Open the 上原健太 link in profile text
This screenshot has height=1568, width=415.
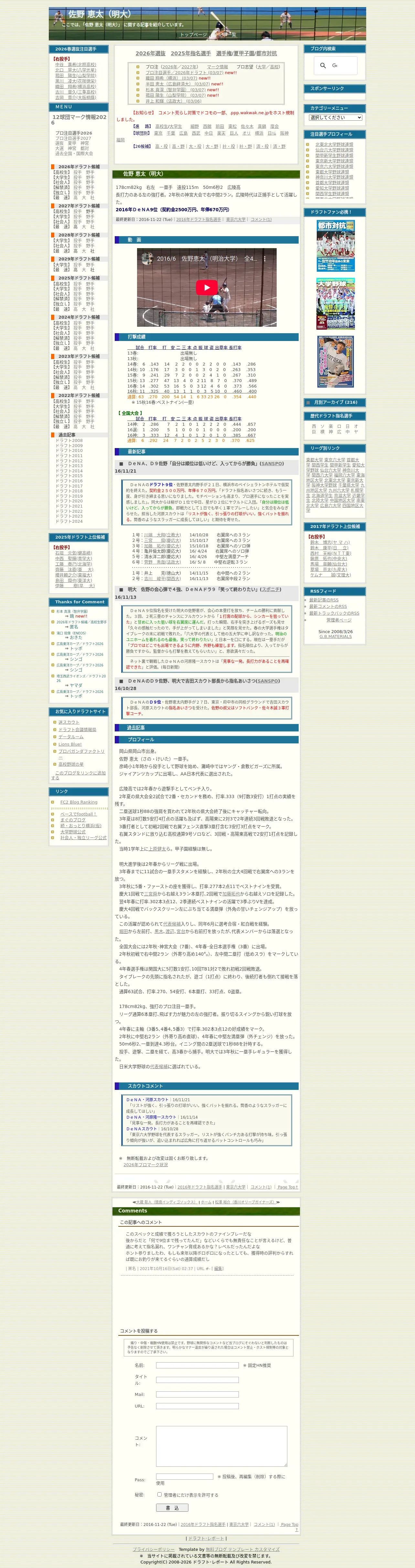tap(158, 849)
